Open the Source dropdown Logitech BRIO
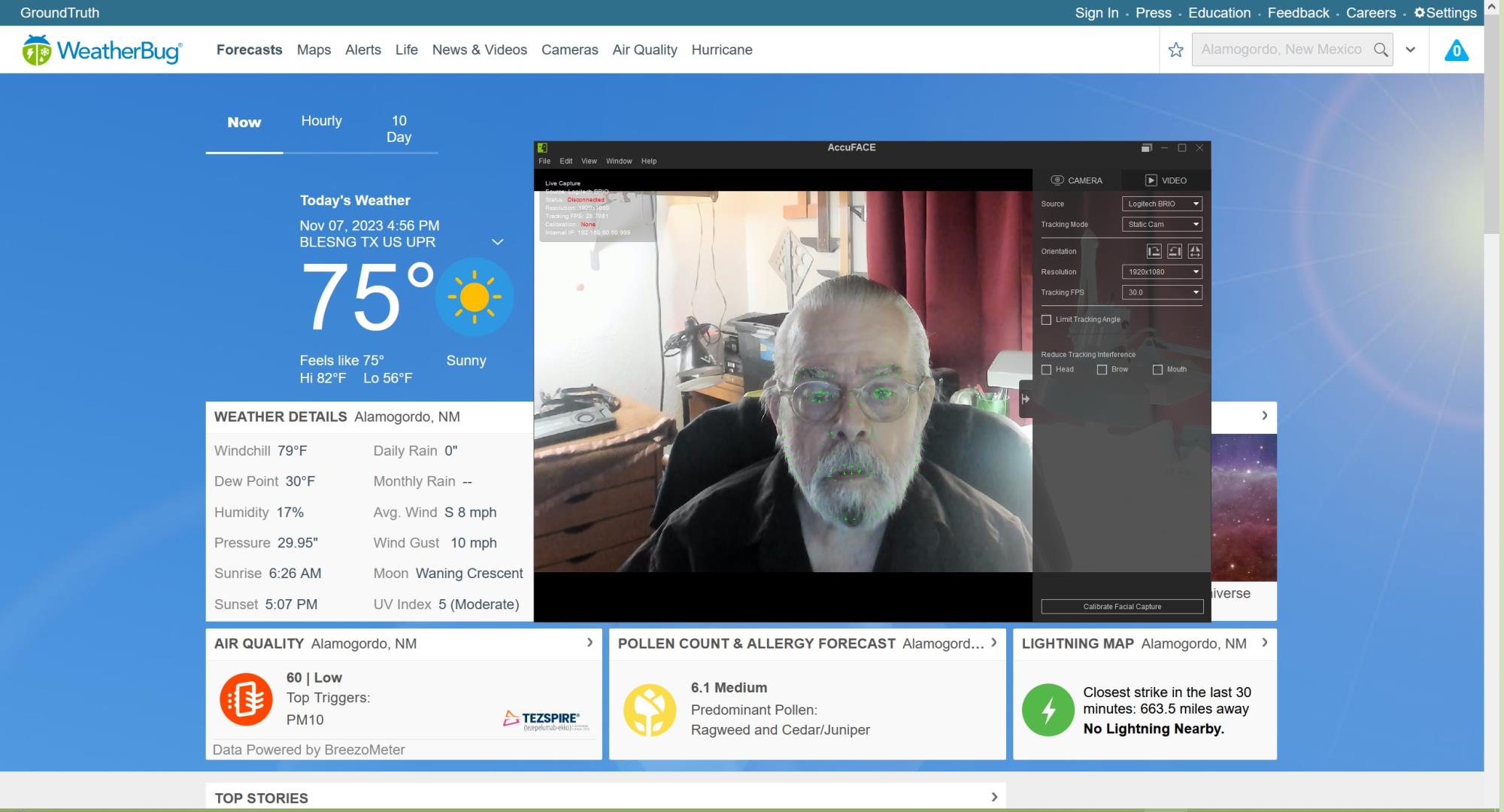 tap(1162, 204)
